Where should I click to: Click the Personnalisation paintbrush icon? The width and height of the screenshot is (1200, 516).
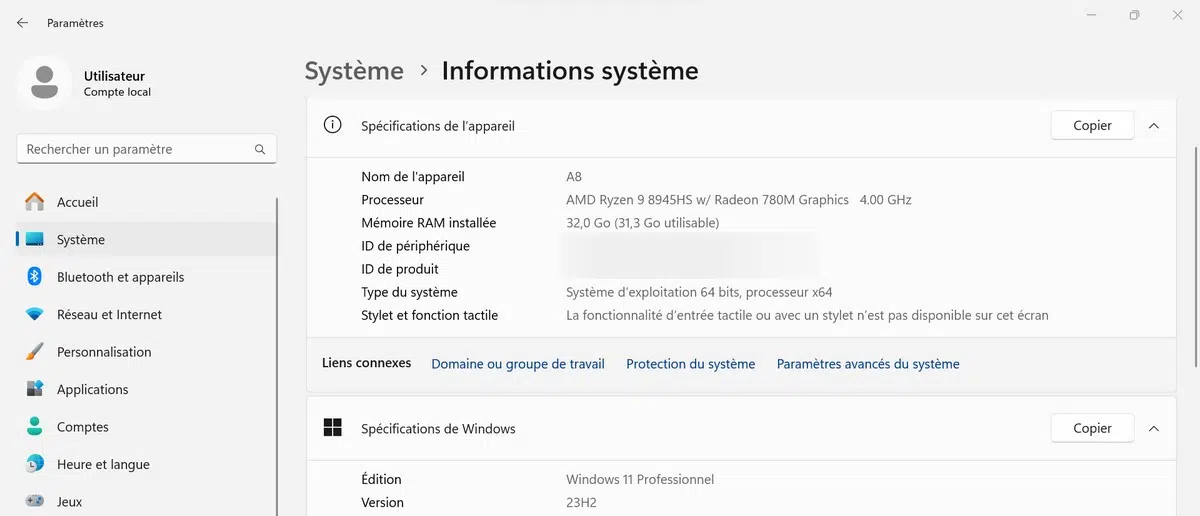coord(35,352)
